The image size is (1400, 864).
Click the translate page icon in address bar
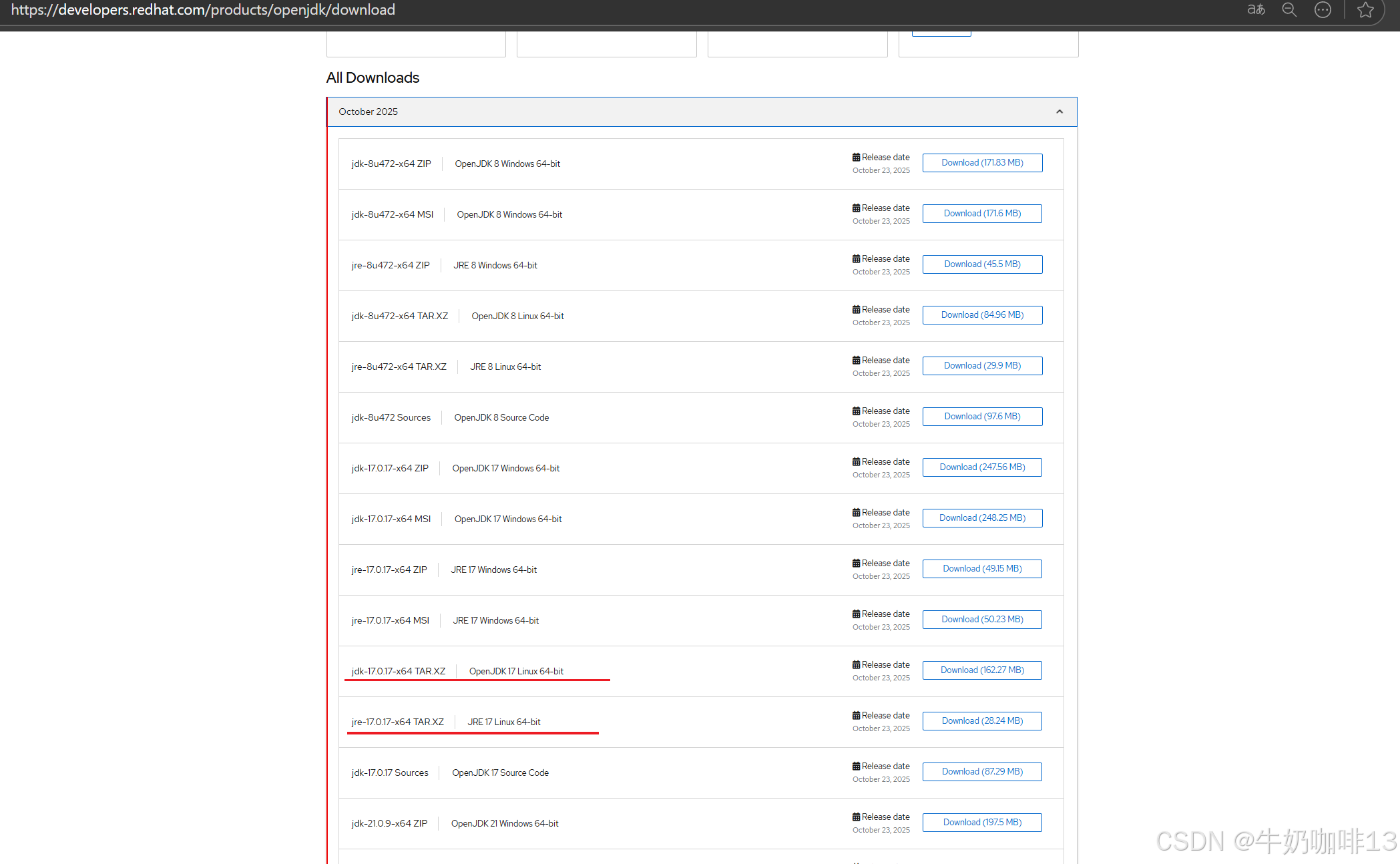pos(1256,9)
